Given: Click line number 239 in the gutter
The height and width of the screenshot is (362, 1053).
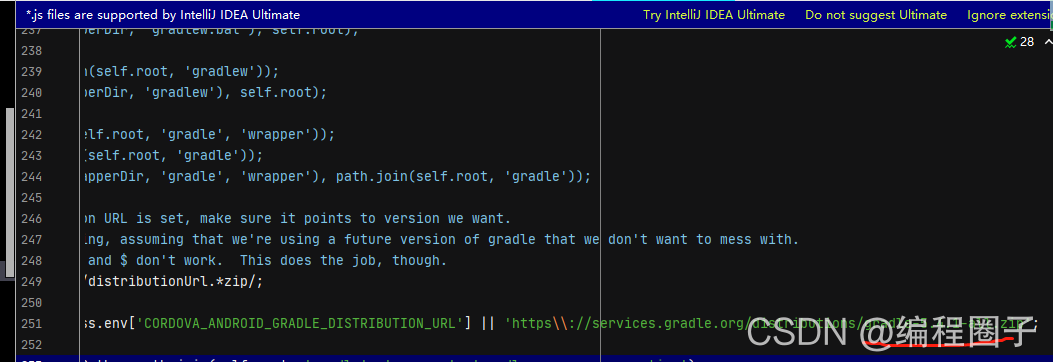Looking at the screenshot, I should pos(32,72).
